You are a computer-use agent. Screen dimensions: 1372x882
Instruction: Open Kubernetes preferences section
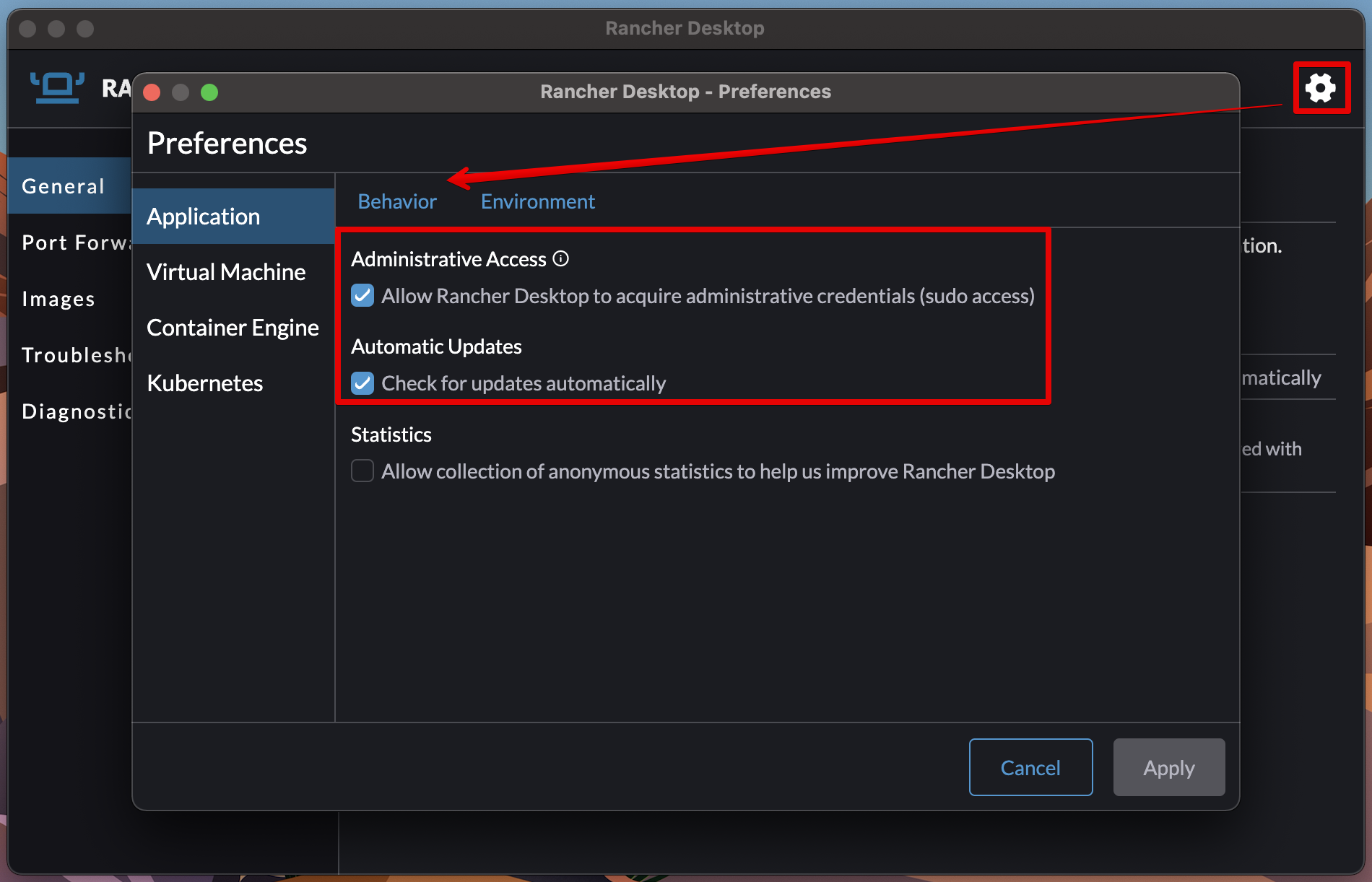[233, 383]
